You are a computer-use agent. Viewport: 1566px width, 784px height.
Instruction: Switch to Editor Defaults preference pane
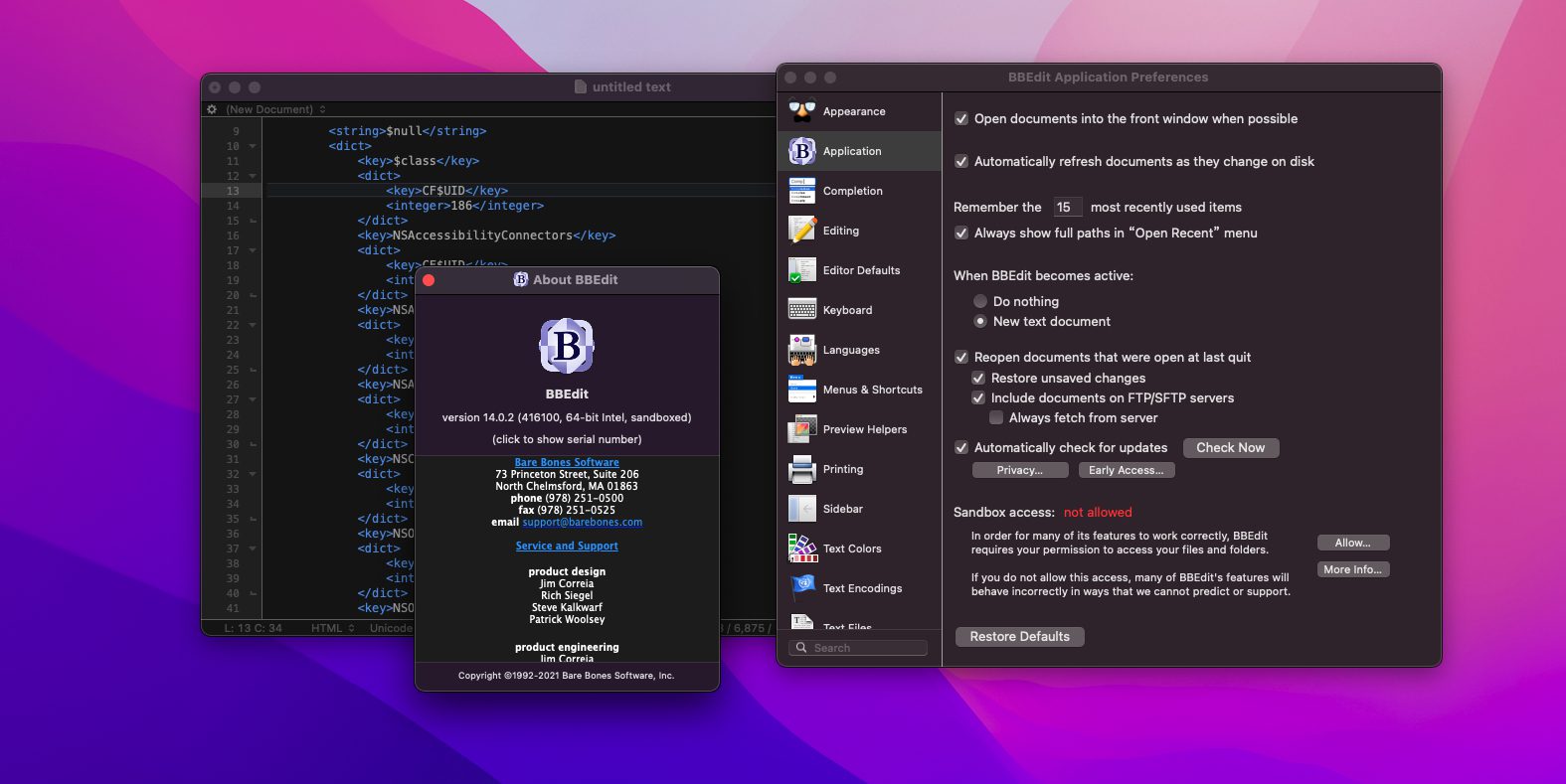tap(861, 270)
